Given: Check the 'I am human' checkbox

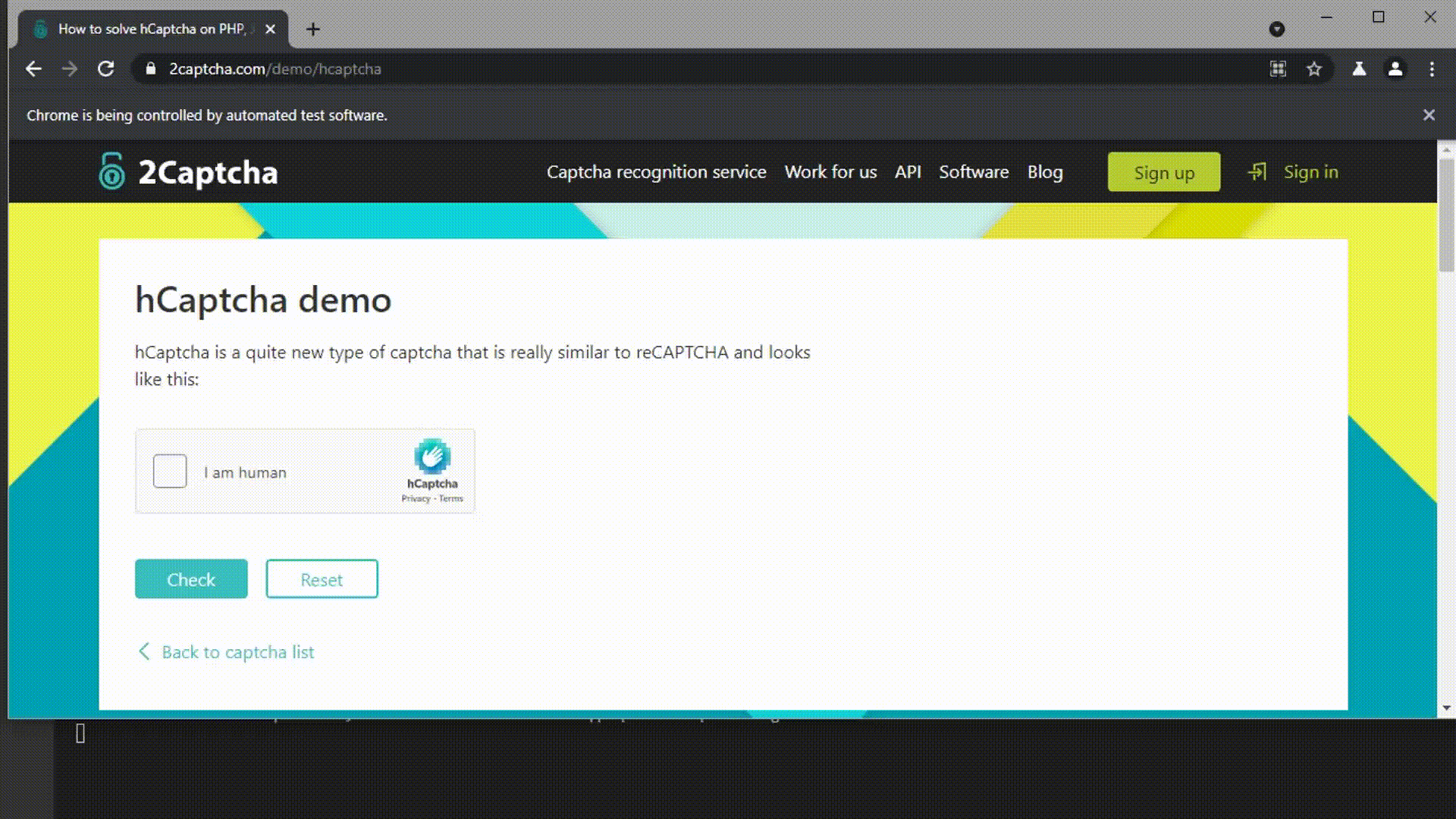Looking at the screenshot, I should pos(170,472).
